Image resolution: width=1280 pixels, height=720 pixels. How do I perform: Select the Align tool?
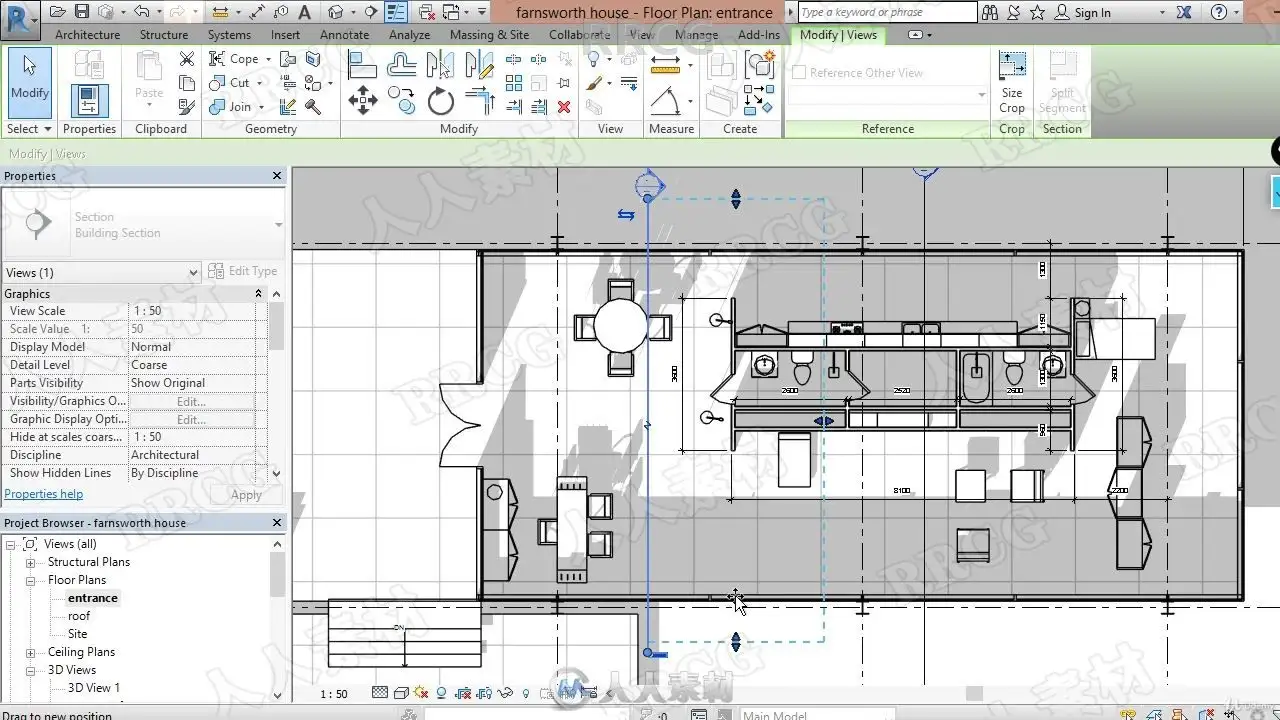pyautogui.click(x=362, y=66)
